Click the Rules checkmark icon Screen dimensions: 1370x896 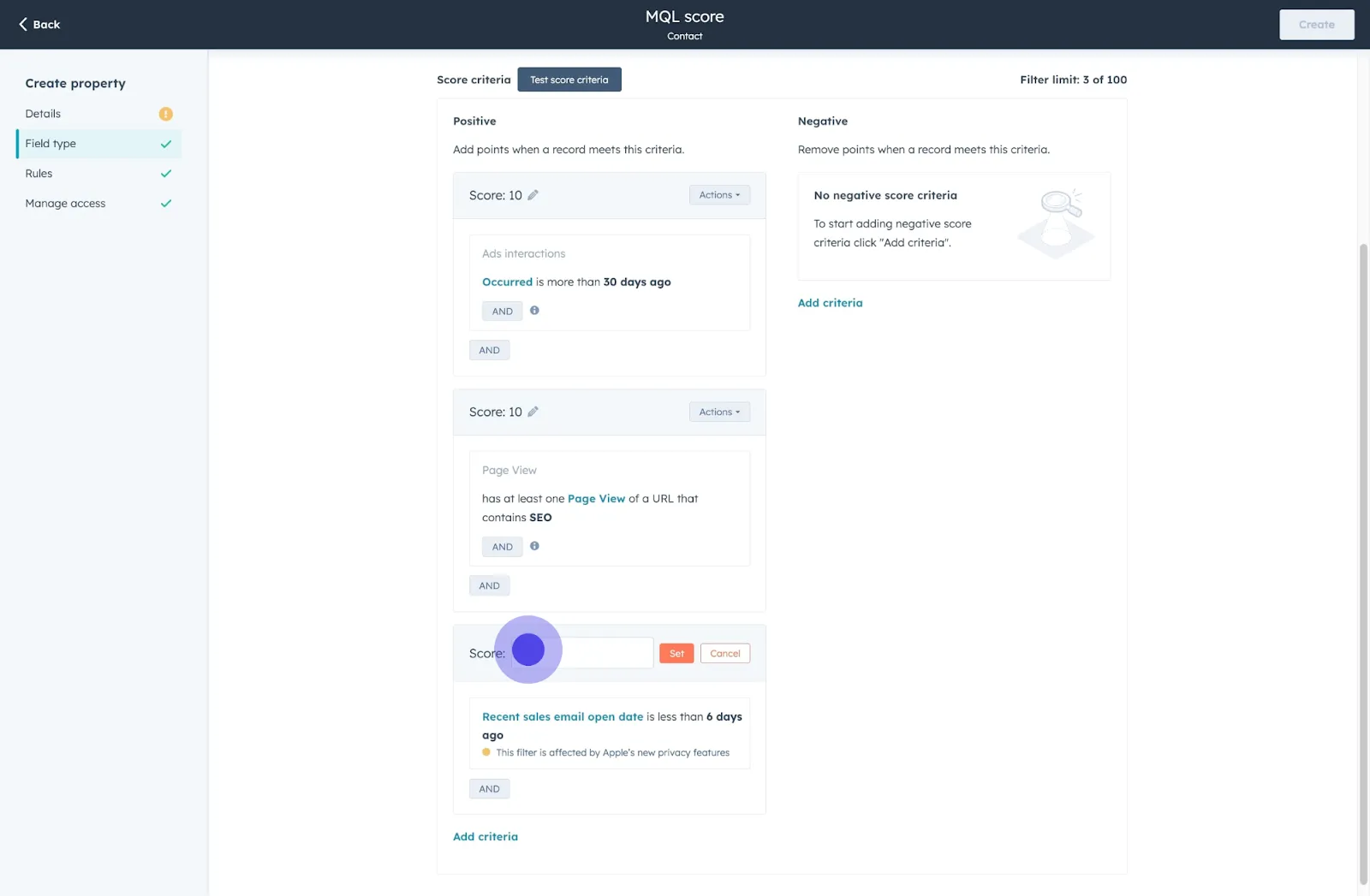point(166,174)
